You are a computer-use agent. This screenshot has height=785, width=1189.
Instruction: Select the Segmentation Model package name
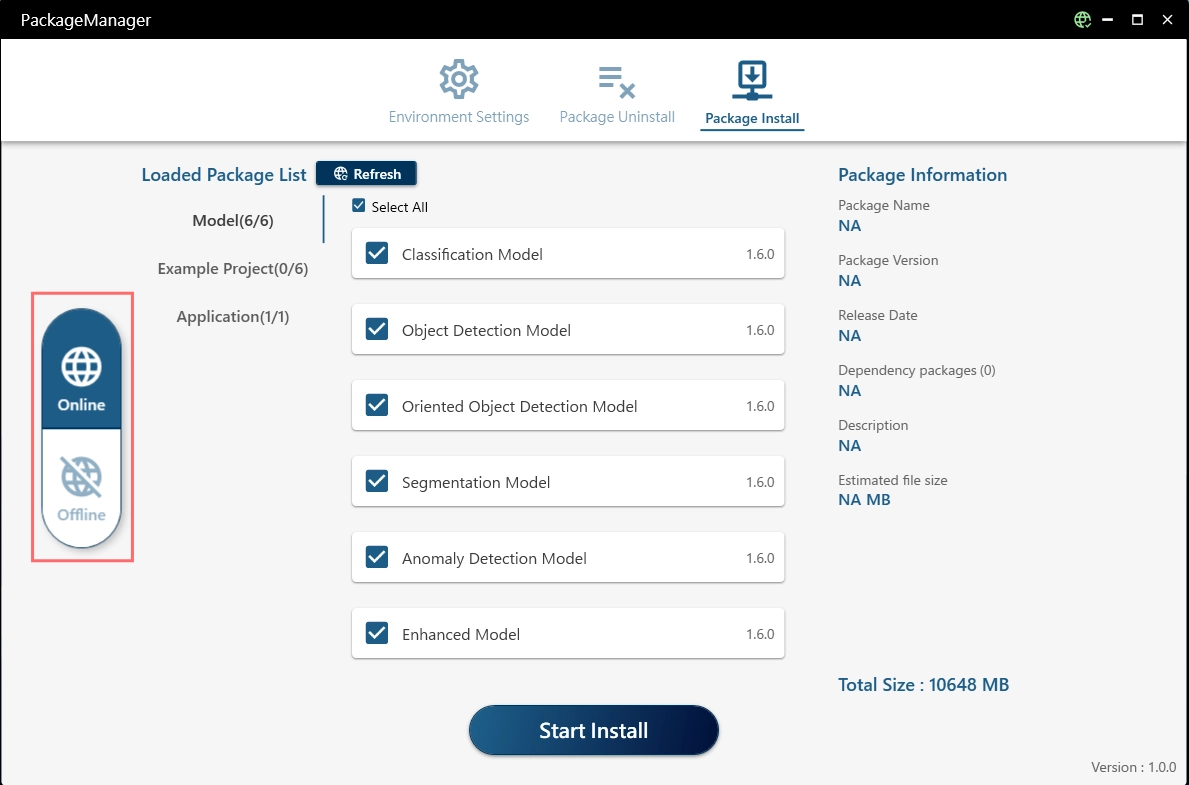(475, 482)
